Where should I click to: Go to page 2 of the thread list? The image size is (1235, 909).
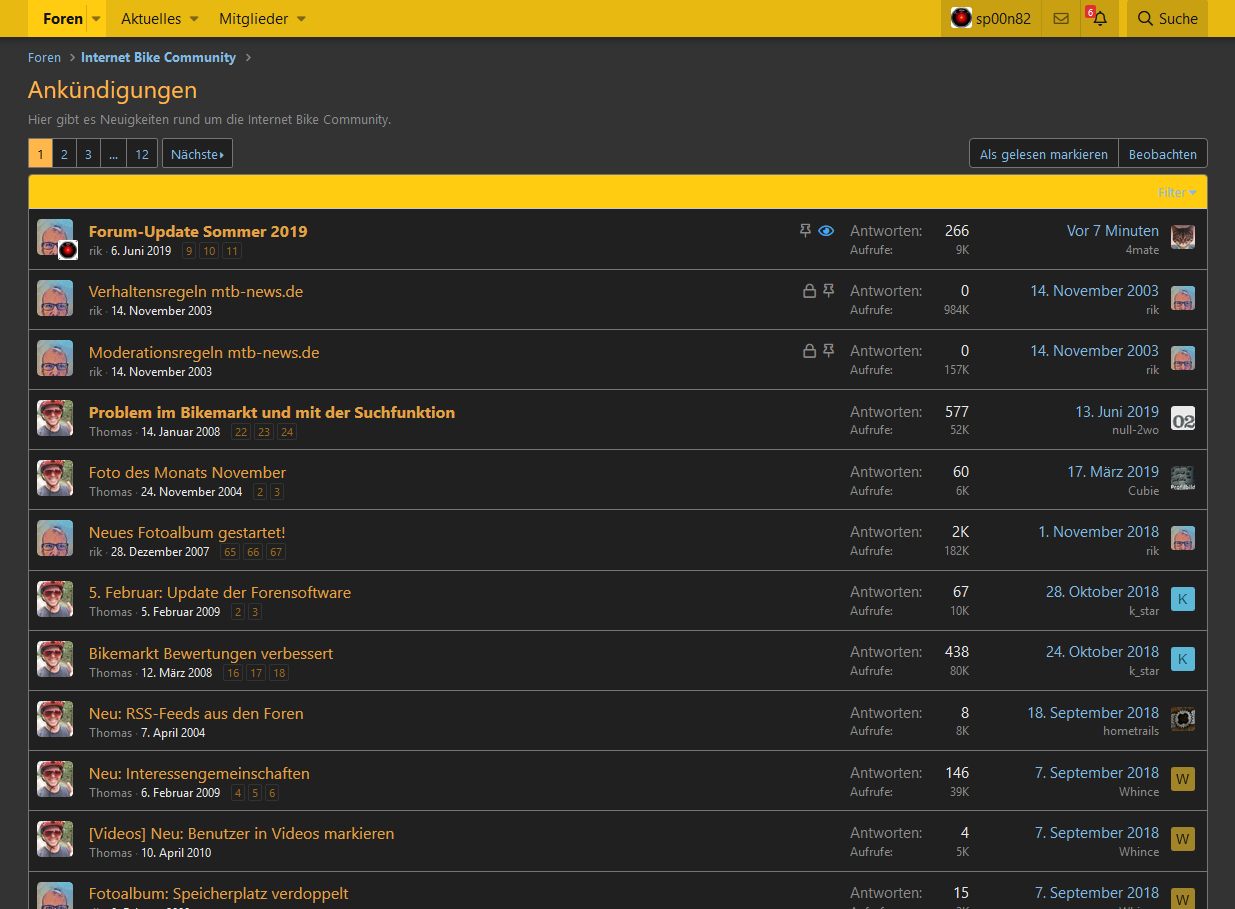pyautogui.click(x=64, y=154)
